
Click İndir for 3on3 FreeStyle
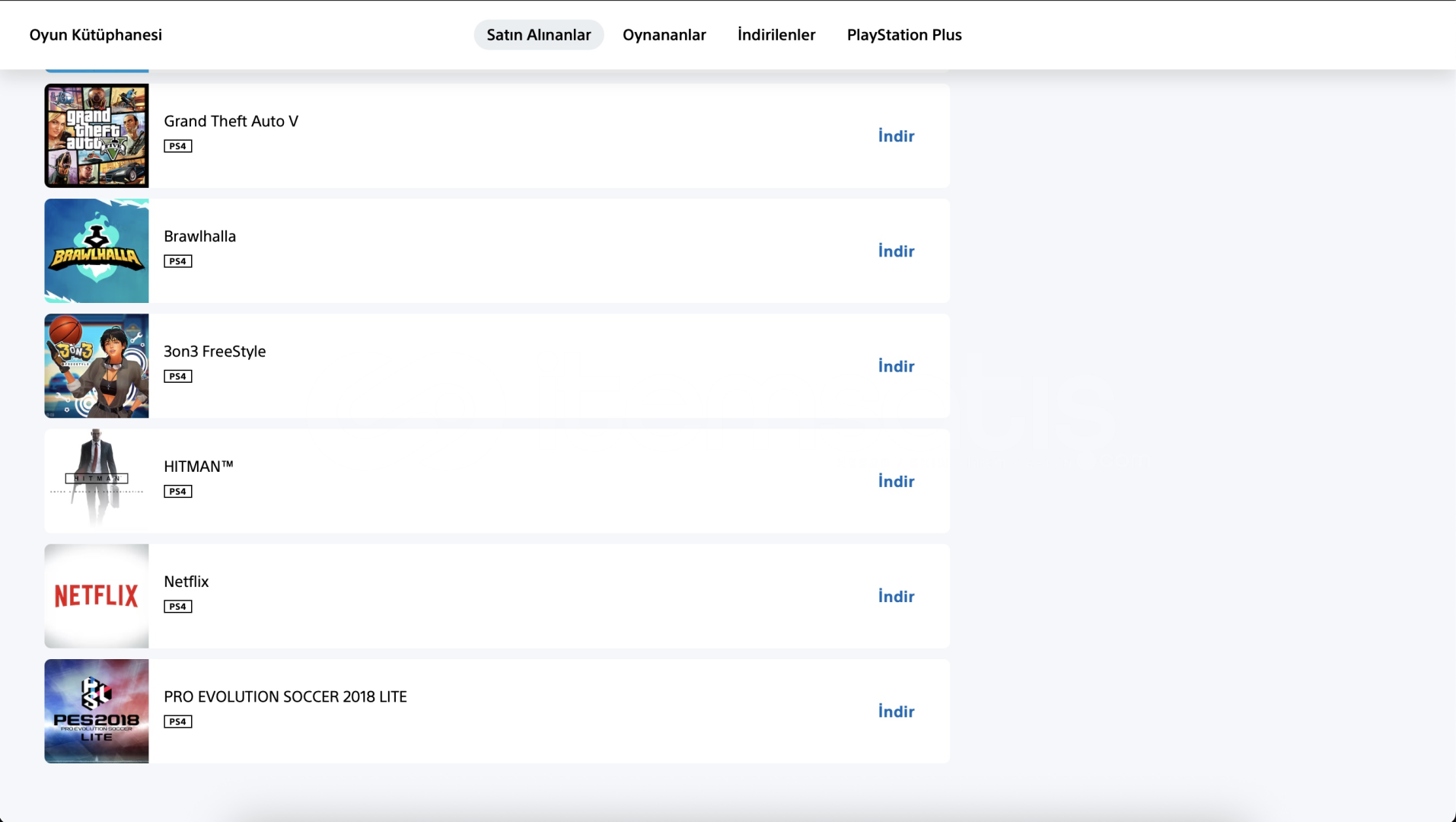click(x=896, y=366)
